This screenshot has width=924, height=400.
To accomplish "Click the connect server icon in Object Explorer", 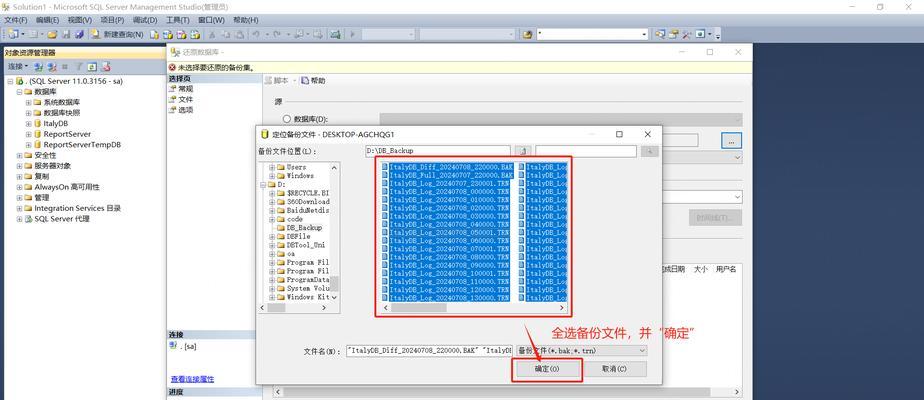I will pyautogui.click(x=38, y=67).
